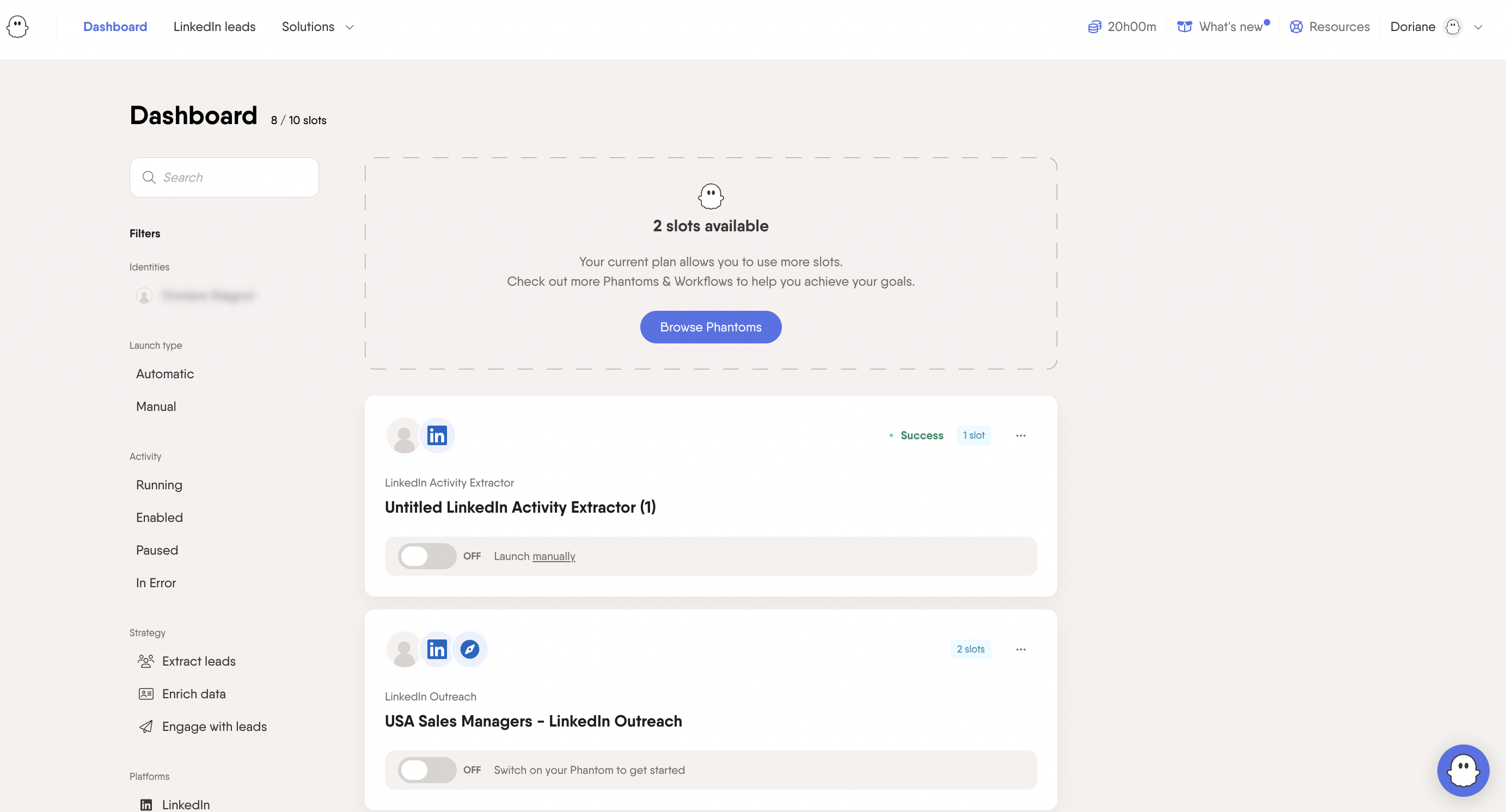The width and height of the screenshot is (1506, 812).
Task: Open the ghost chat support widget
Action: tap(1463, 770)
